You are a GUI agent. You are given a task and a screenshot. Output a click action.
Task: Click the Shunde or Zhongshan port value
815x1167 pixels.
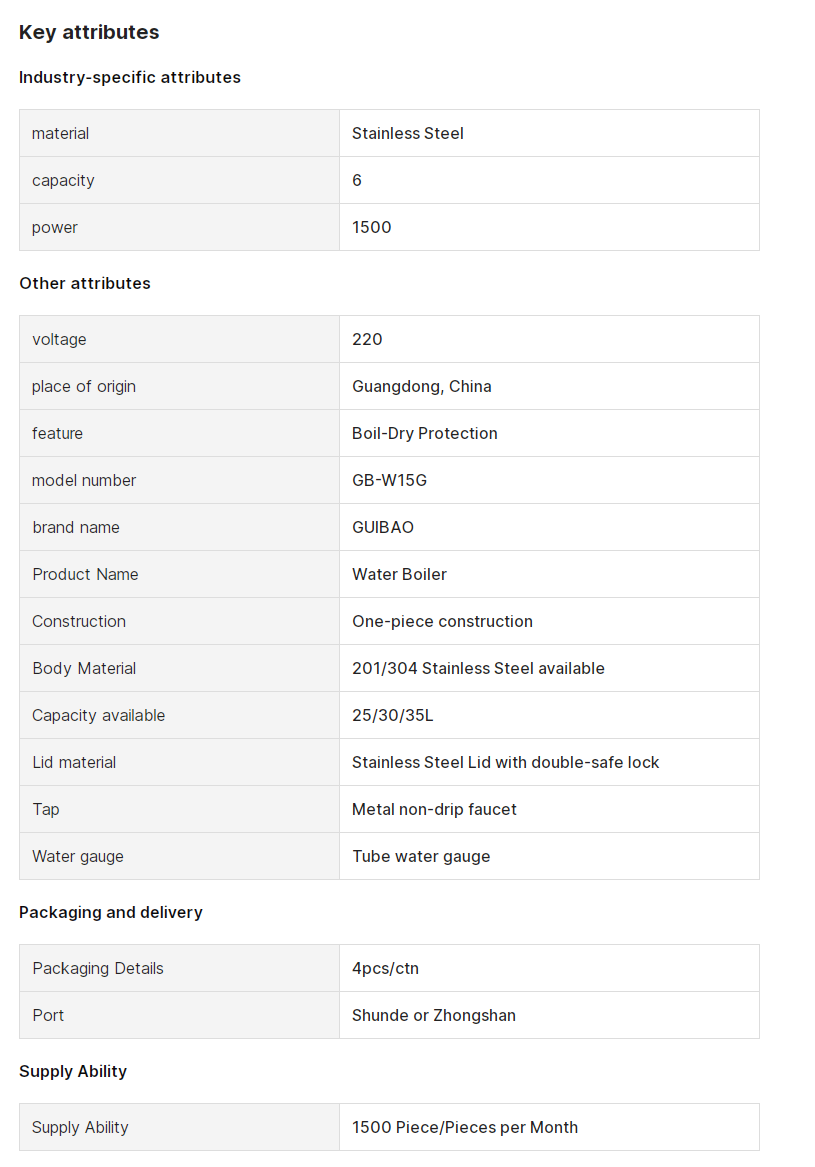pos(433,1015)
